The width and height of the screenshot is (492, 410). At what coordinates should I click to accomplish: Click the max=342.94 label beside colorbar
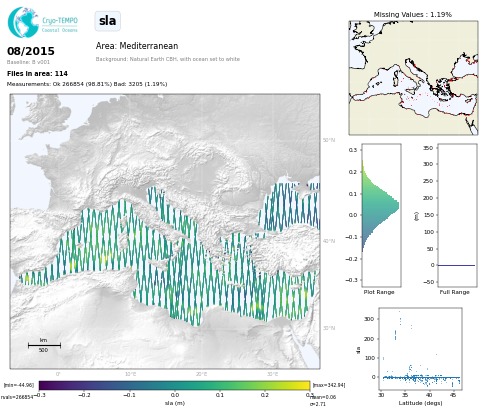click(328, 385)
